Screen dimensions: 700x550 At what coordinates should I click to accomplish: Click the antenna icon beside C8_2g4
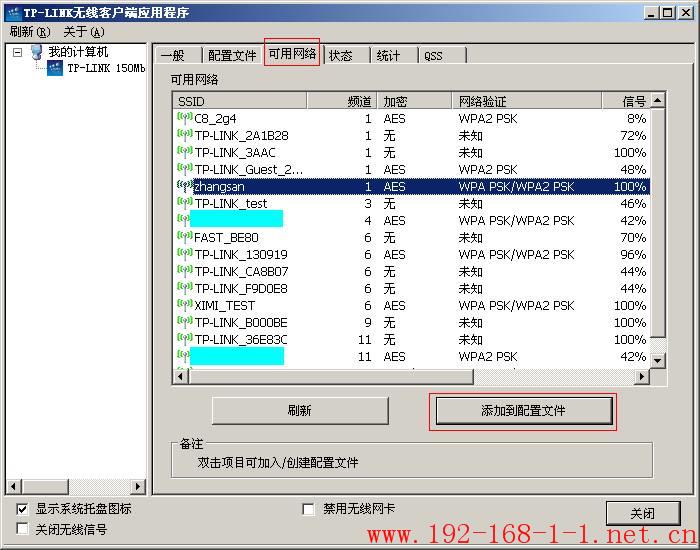(x=185, y=118)
